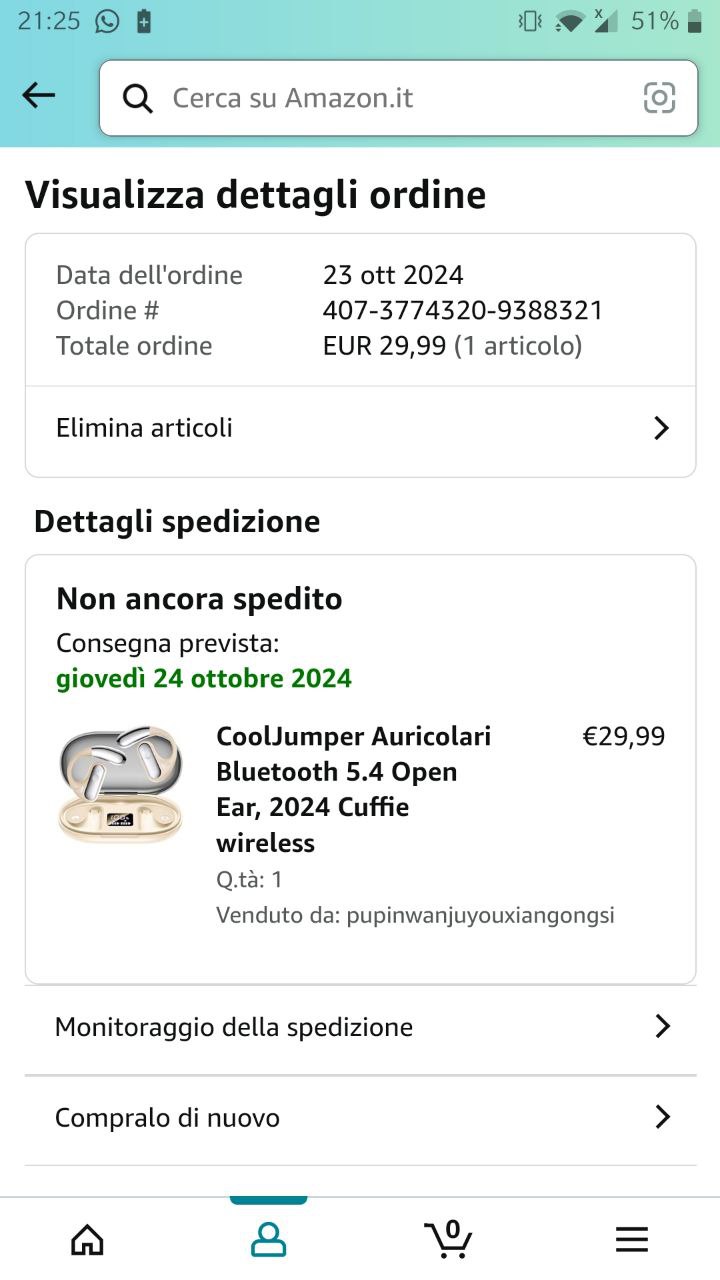Image resolution: width=720 pixels, height=1280 pixels.
Task: Open CoolJumper Auricolari product title link
Action: (353, 789)
